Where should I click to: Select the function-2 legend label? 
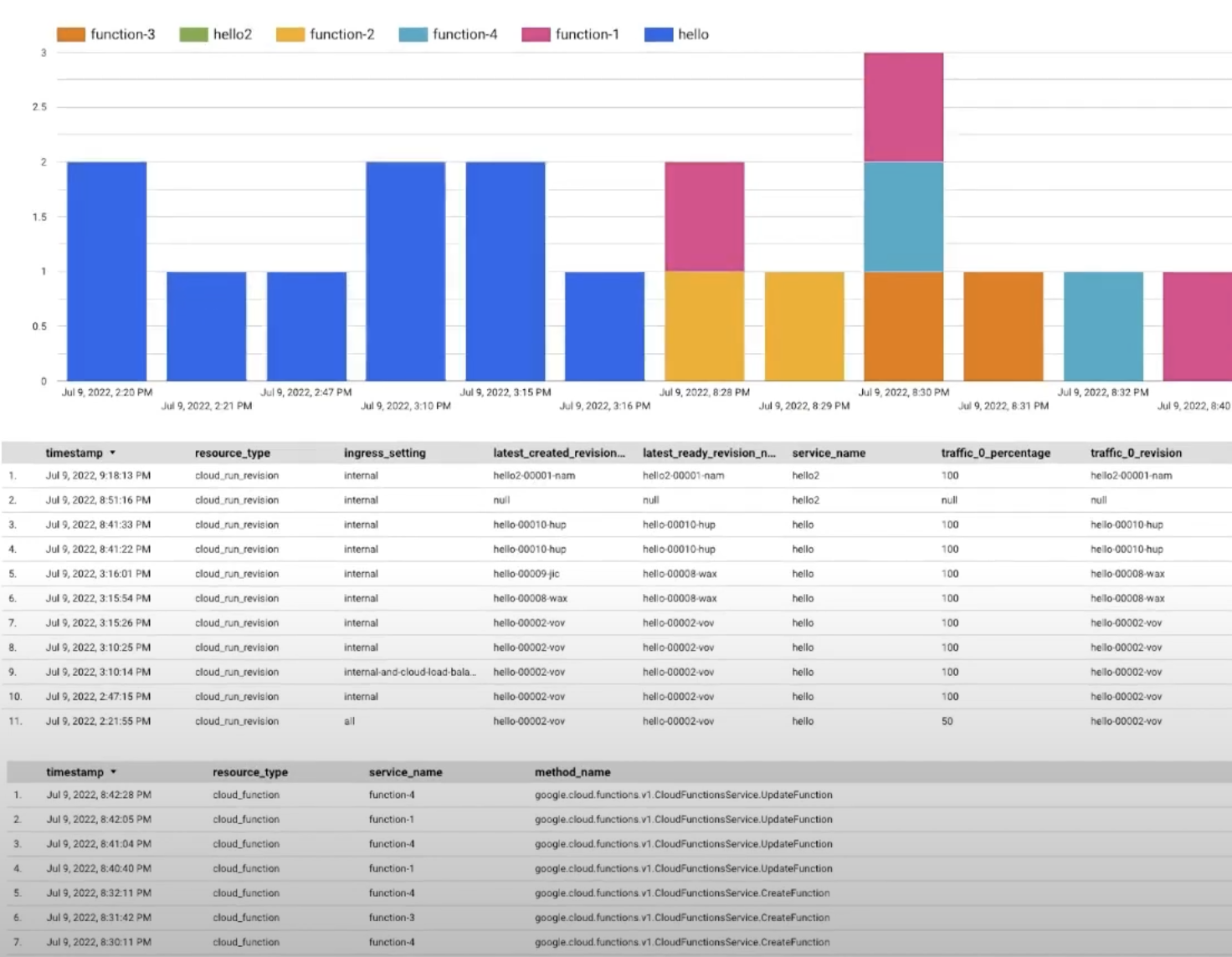(341, 34)
